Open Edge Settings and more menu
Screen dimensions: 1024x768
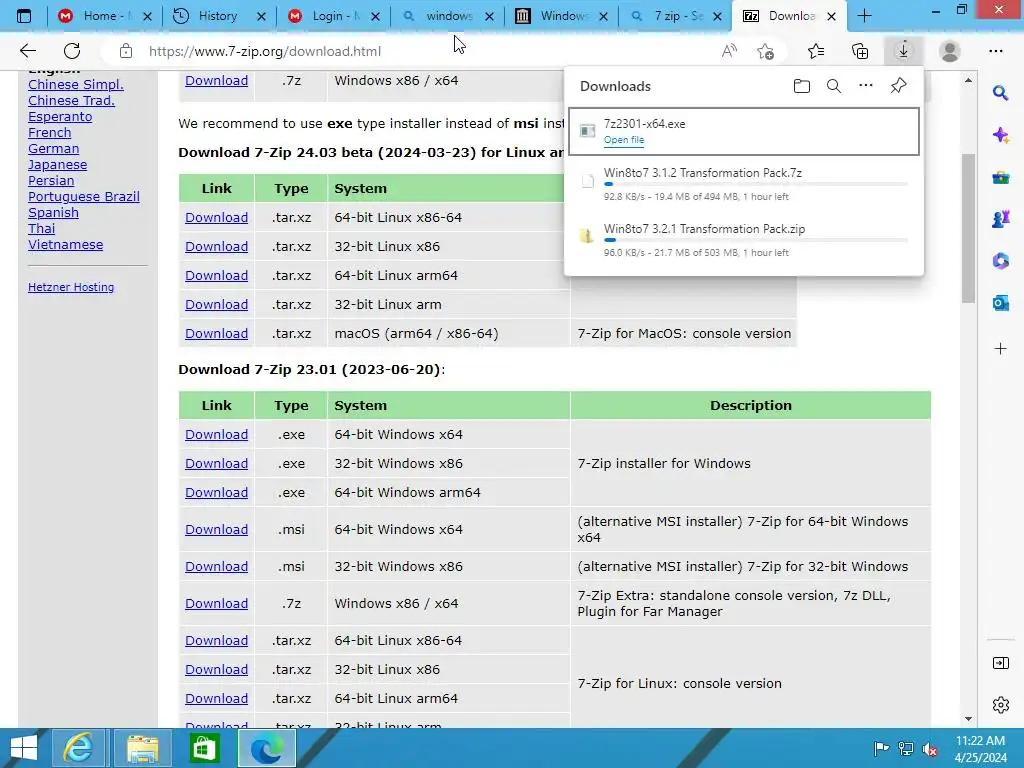tap(995, 51)
